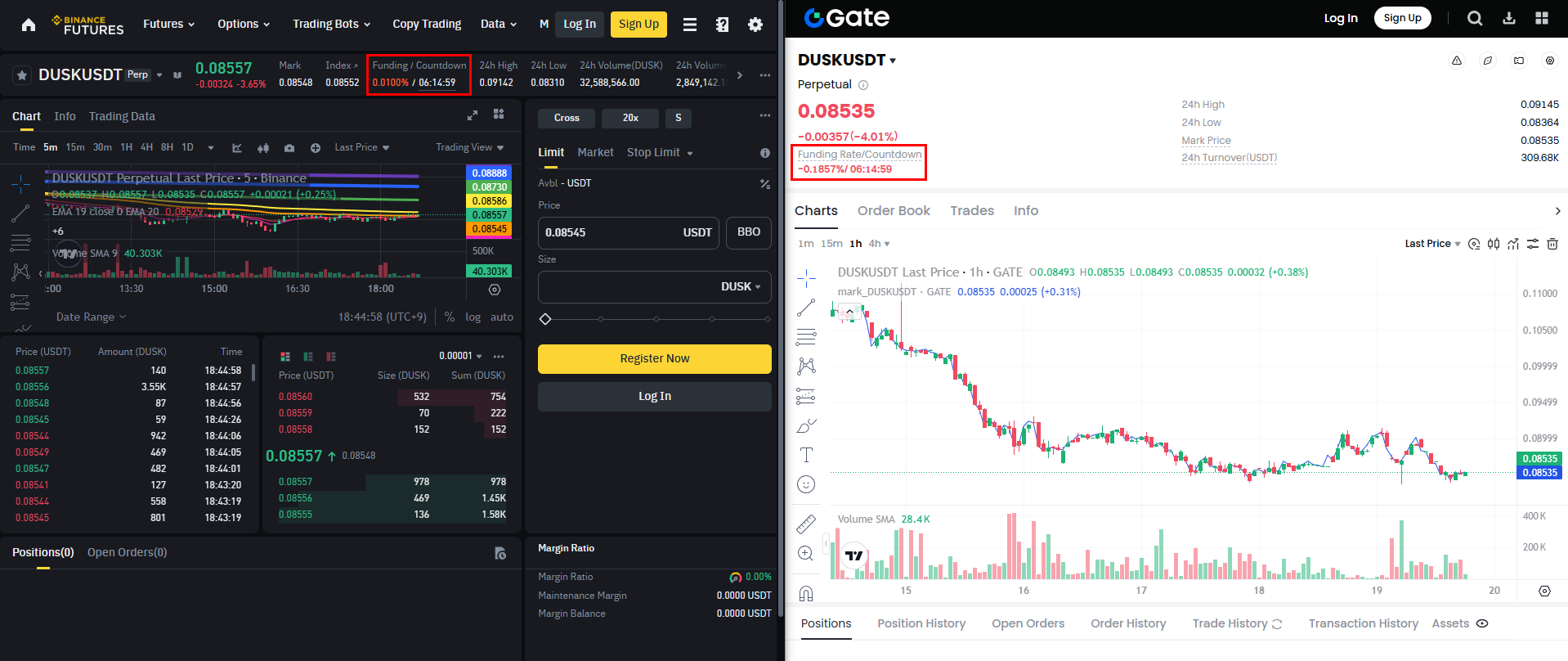Toggle asset visibility eye next to Assets

[1482, 623]
